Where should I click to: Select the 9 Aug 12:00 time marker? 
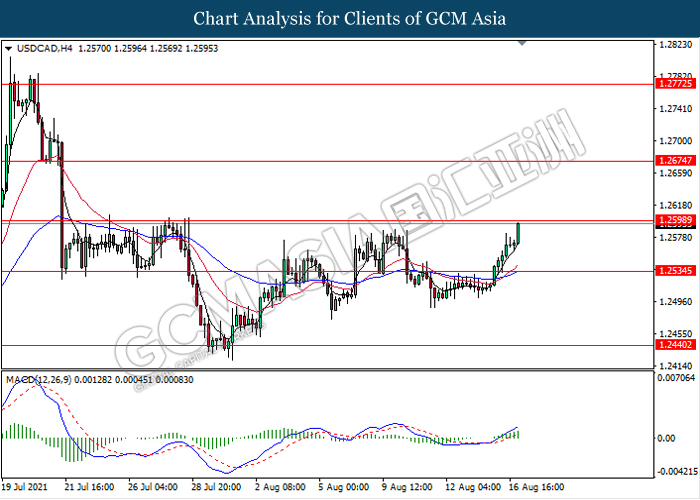click(407, 487)
